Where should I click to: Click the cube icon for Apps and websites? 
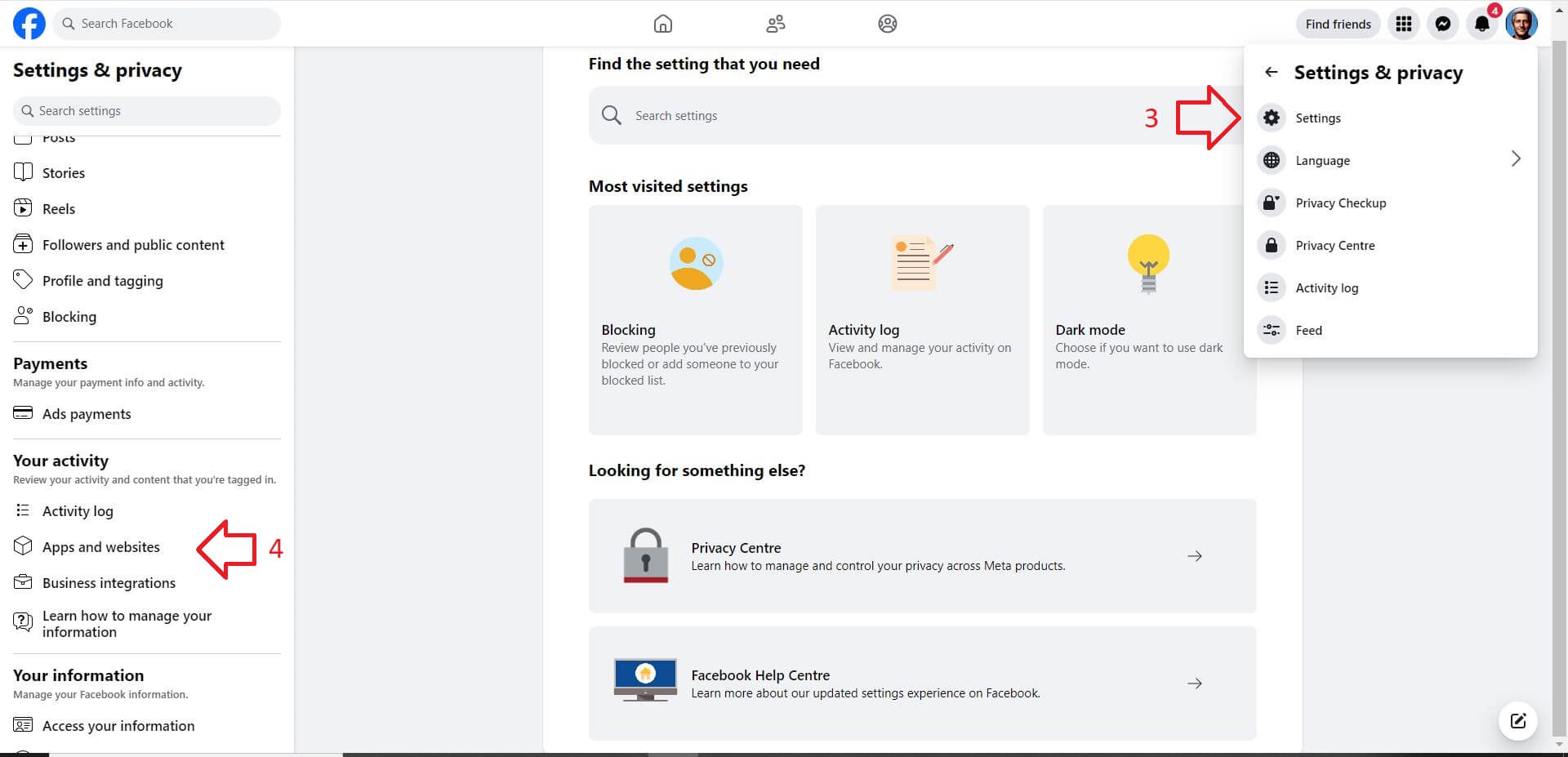[23, 546]
